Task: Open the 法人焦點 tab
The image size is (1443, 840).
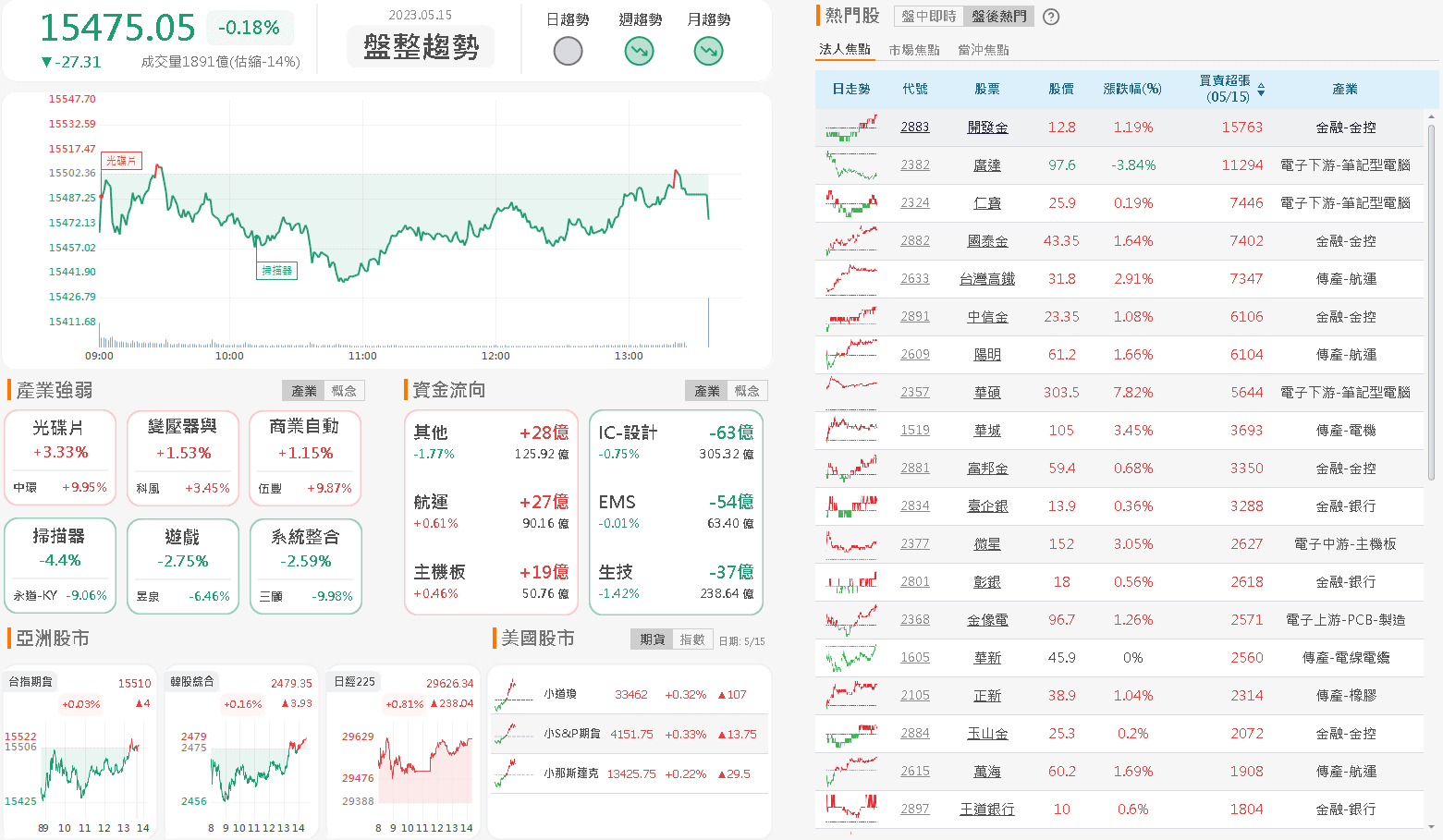Action: pos(845,49)
